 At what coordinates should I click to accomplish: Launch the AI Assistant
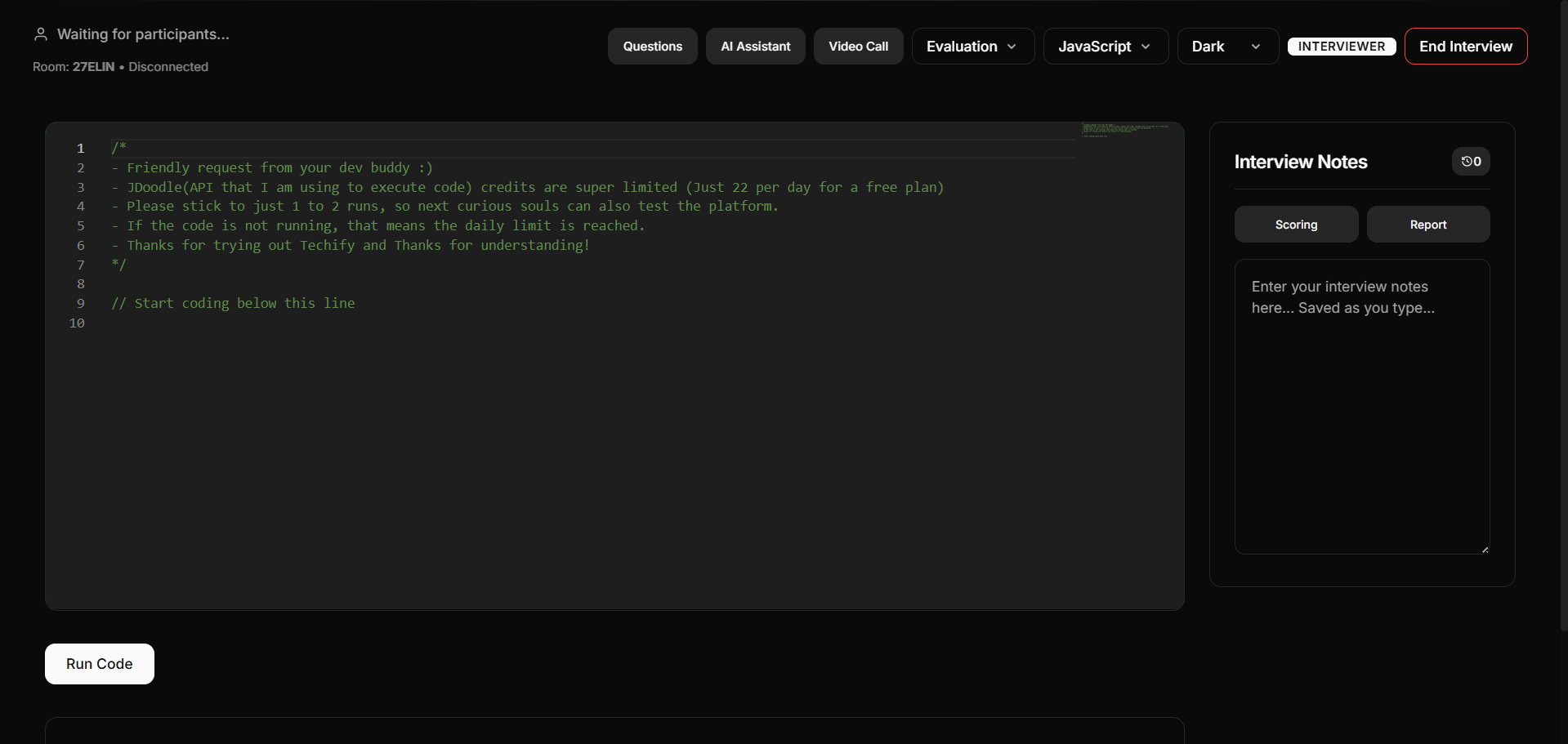pyautogui.click(x=754, y=46)
